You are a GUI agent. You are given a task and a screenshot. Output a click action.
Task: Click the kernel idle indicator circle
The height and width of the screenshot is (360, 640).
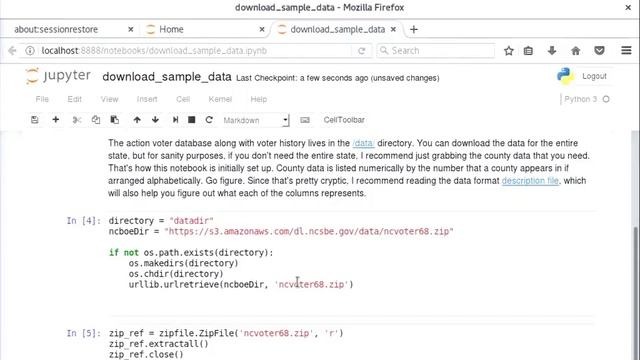[606, 99]
